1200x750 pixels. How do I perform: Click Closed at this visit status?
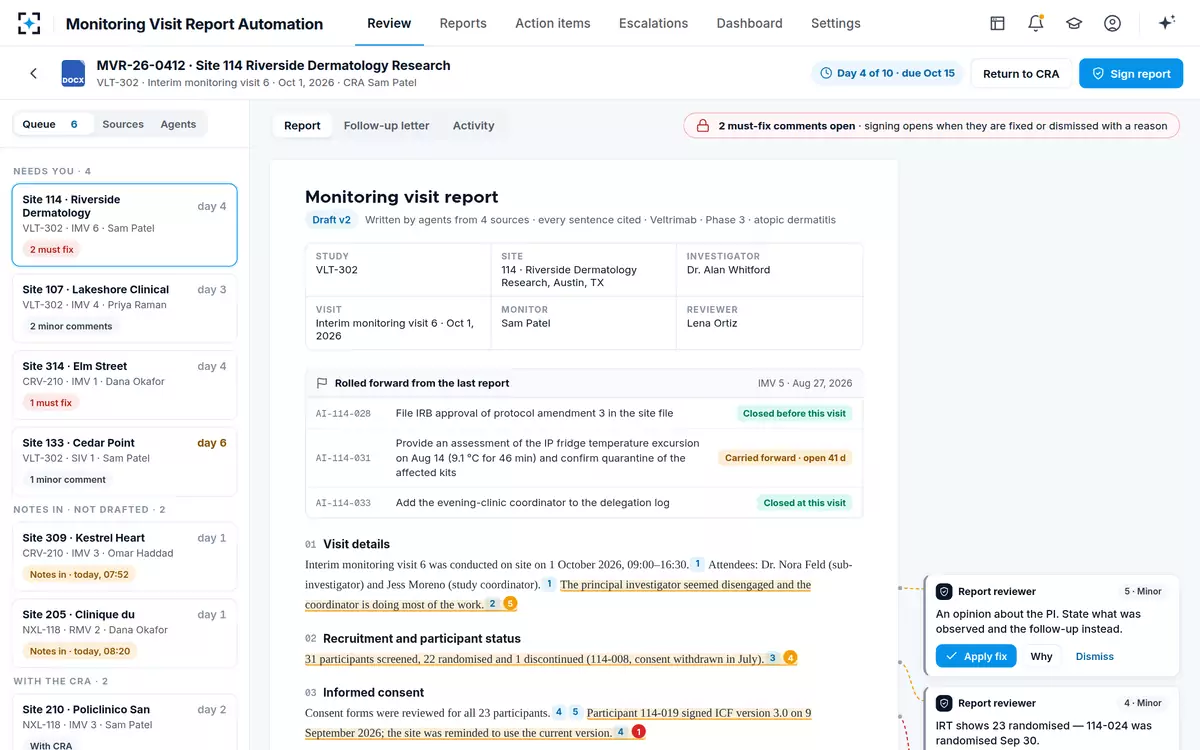click(x=804, y=503)
